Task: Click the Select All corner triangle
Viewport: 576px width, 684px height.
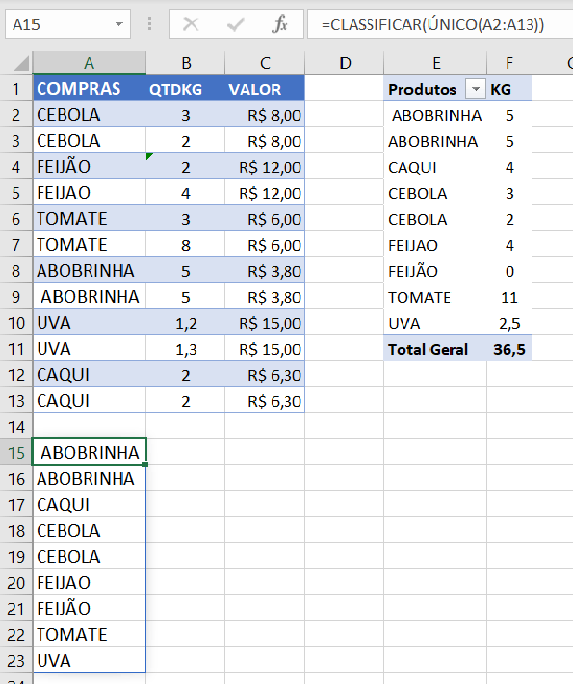Action: click(21, 63)
